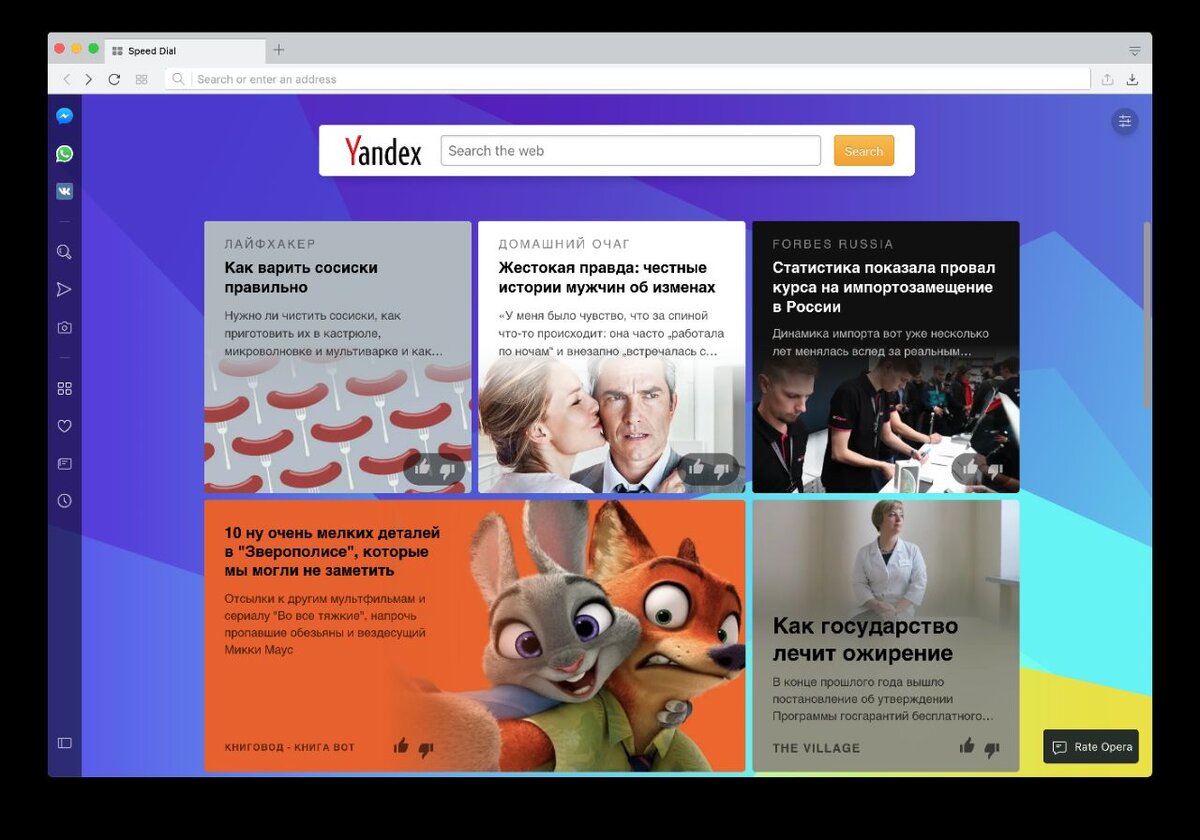Click the couple photo thumbnail
Viewport: 1200px width, 840px height.
pyautogui.click(x=612, y=425)
